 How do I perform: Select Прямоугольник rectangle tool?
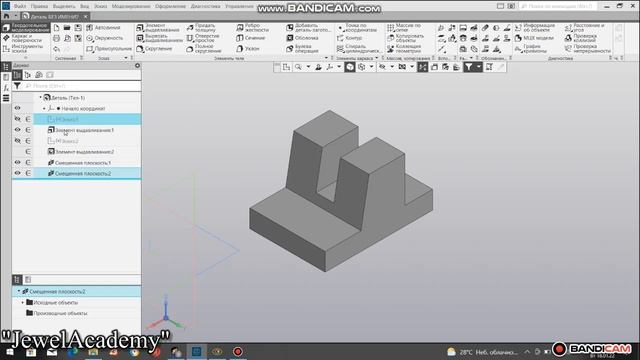(109, 49)
